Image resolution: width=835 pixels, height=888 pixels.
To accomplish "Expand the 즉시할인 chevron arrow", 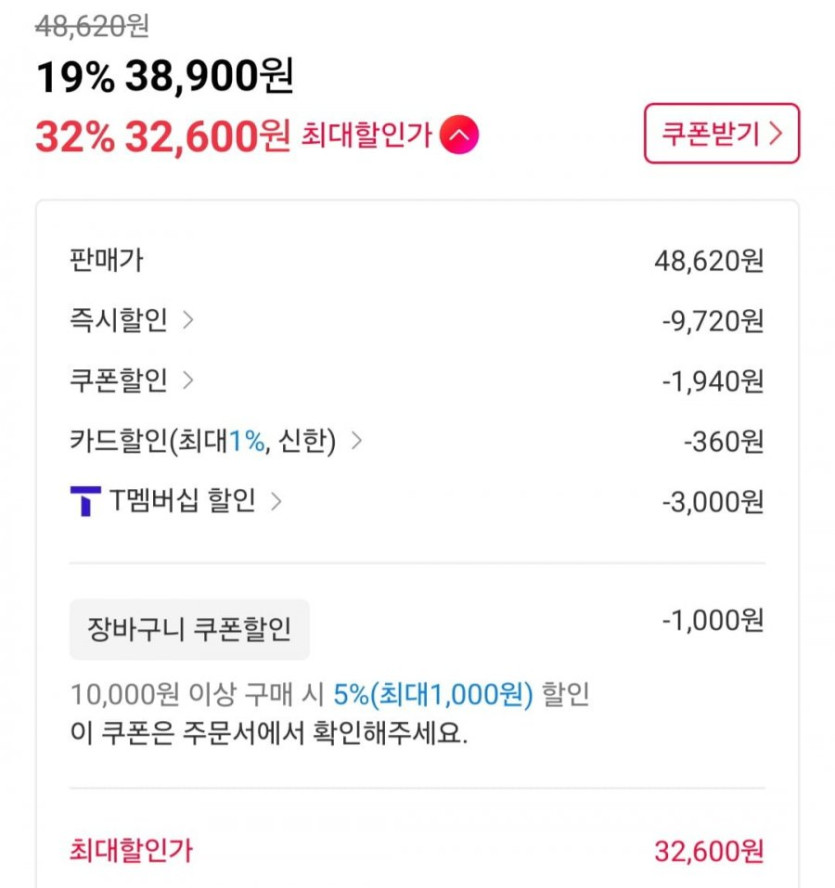I will (189, 321).
